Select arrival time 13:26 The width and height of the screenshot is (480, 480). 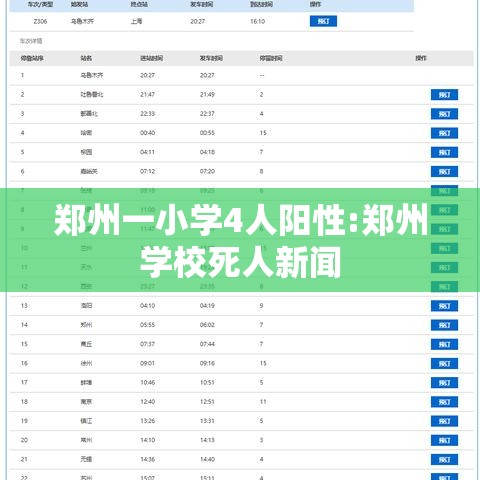pos(147,421)
